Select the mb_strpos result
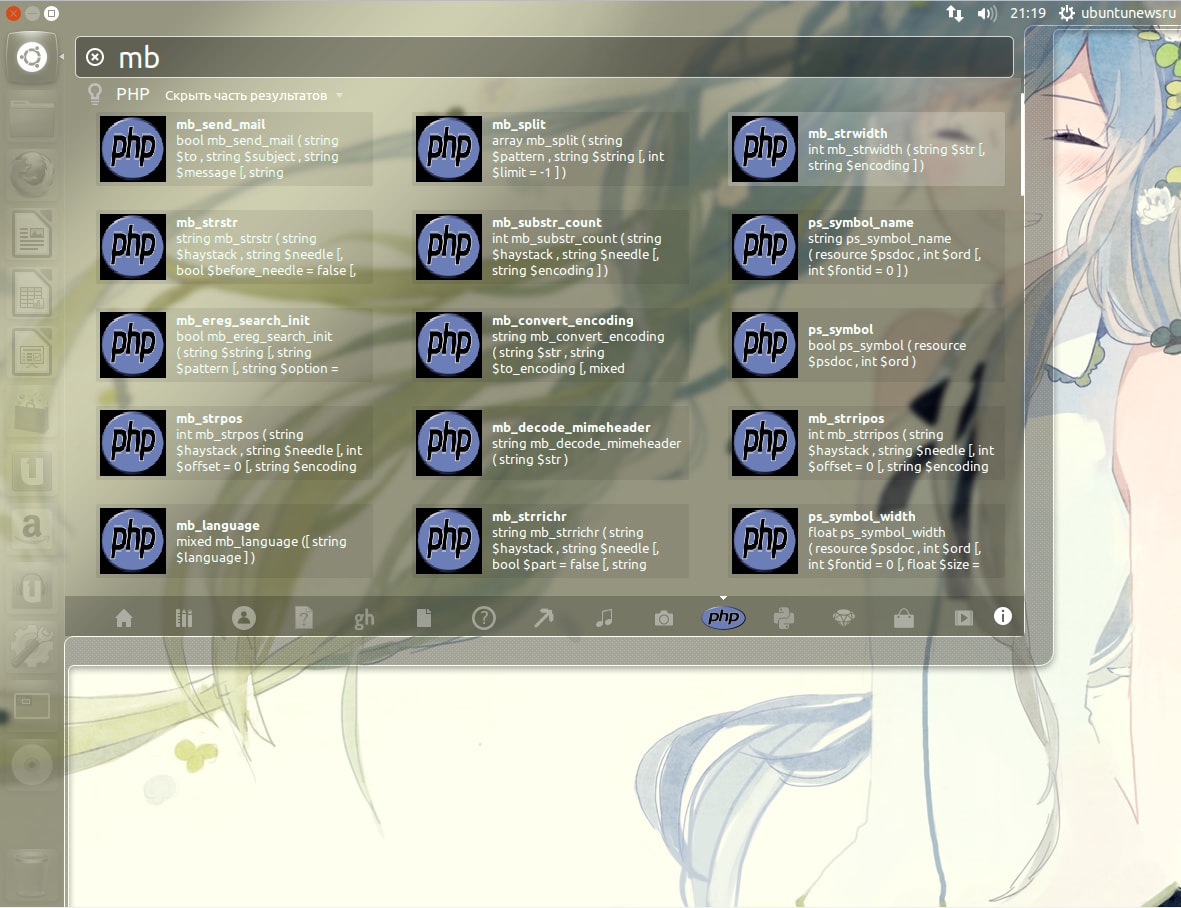This screenshot has height=908, width=1181. coord(235,443)
